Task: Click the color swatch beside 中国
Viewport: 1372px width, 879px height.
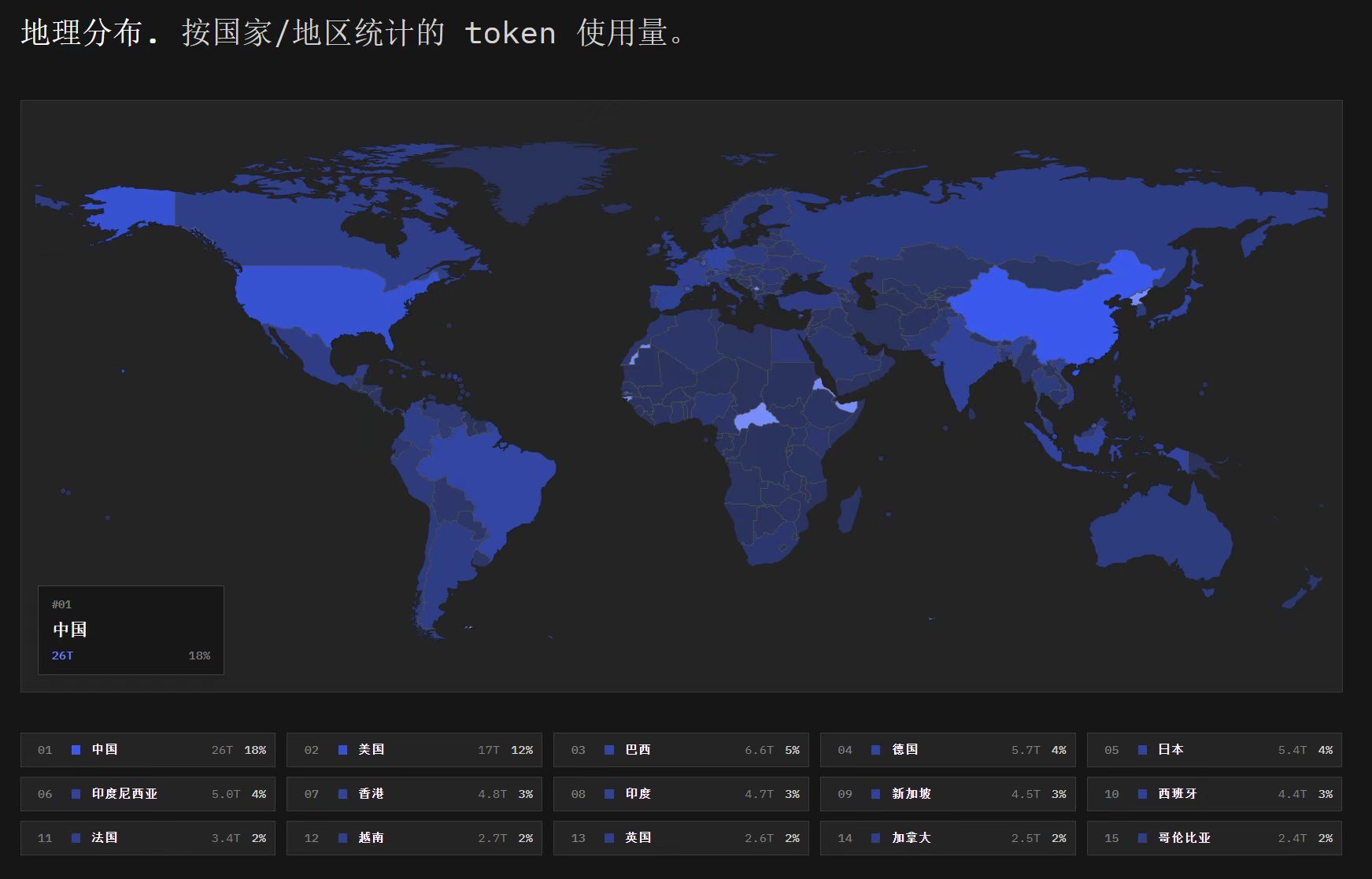Action: pos(76,750)
